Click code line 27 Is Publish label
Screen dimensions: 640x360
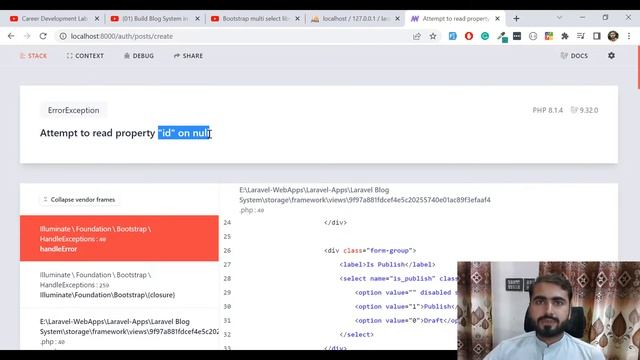387,264
